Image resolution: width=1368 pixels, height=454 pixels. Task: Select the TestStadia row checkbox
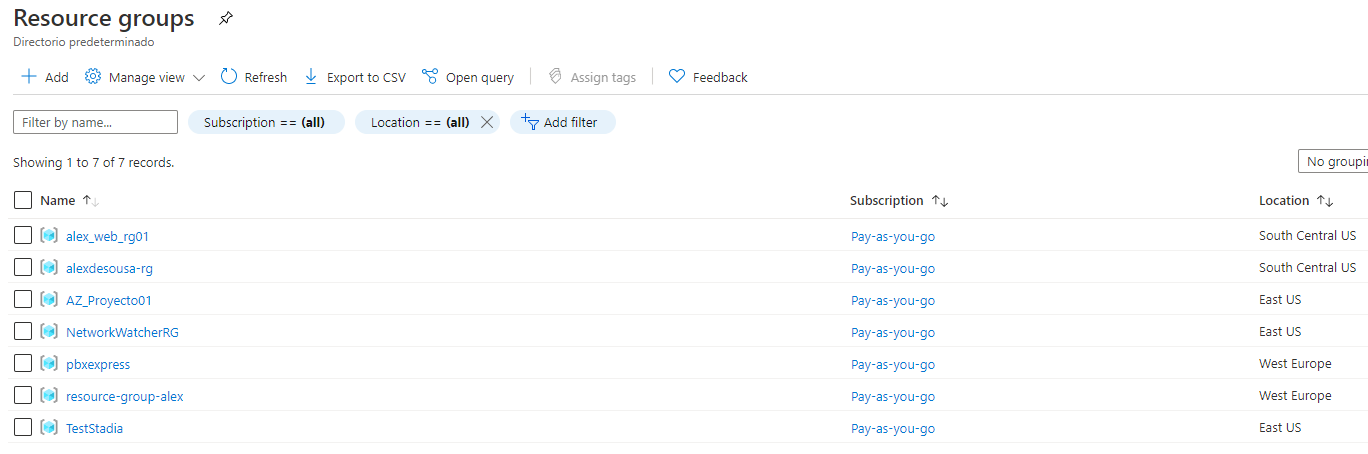[23, 428]
